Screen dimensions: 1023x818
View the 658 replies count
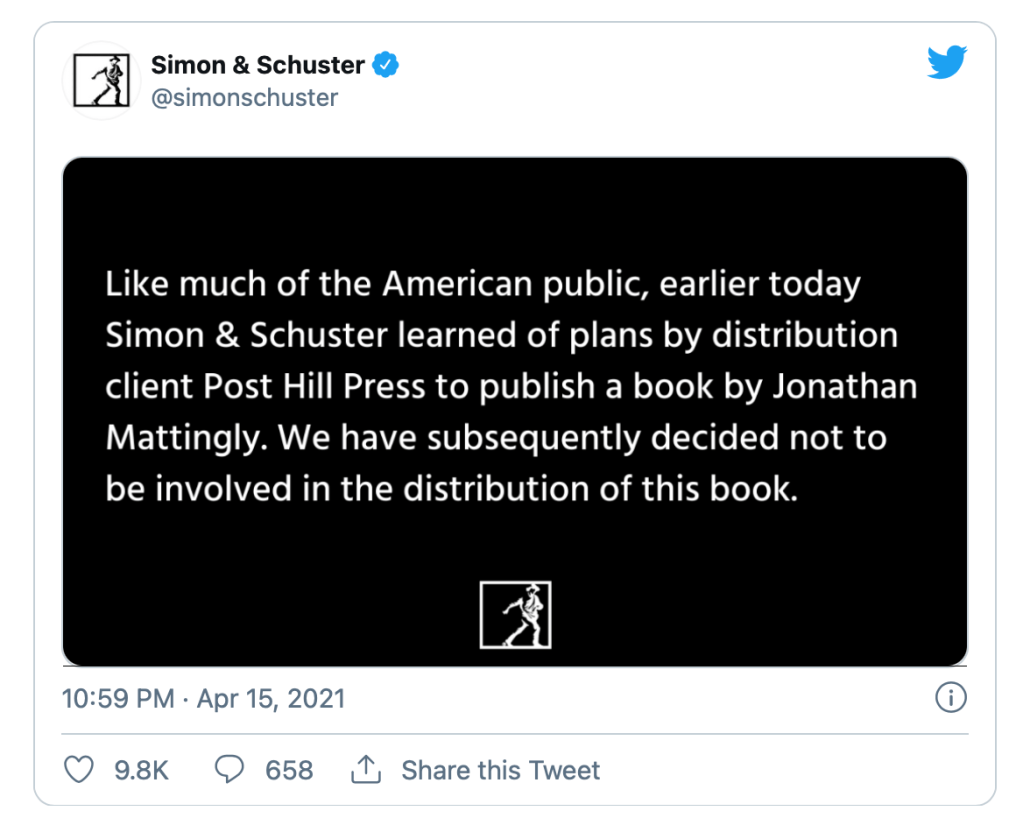click(x=289, y=770)
